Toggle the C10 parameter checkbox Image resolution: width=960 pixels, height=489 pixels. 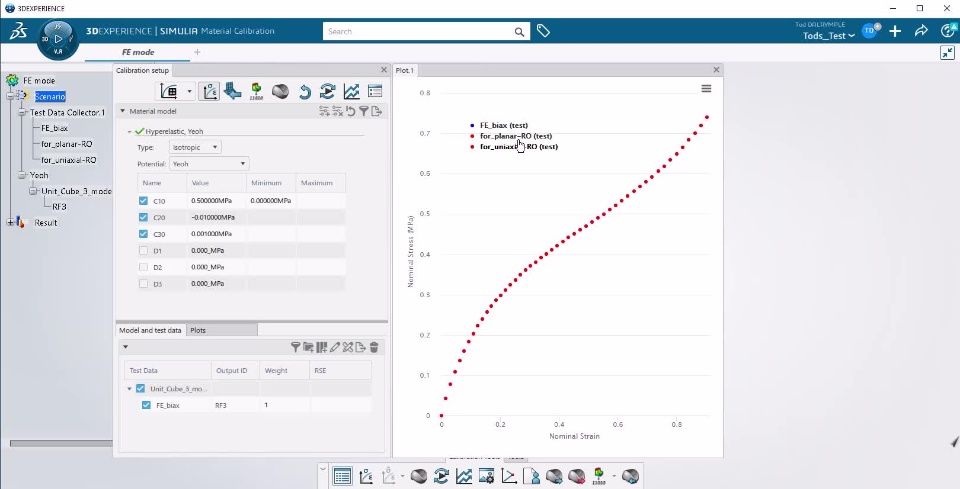(x=143, y=201)
